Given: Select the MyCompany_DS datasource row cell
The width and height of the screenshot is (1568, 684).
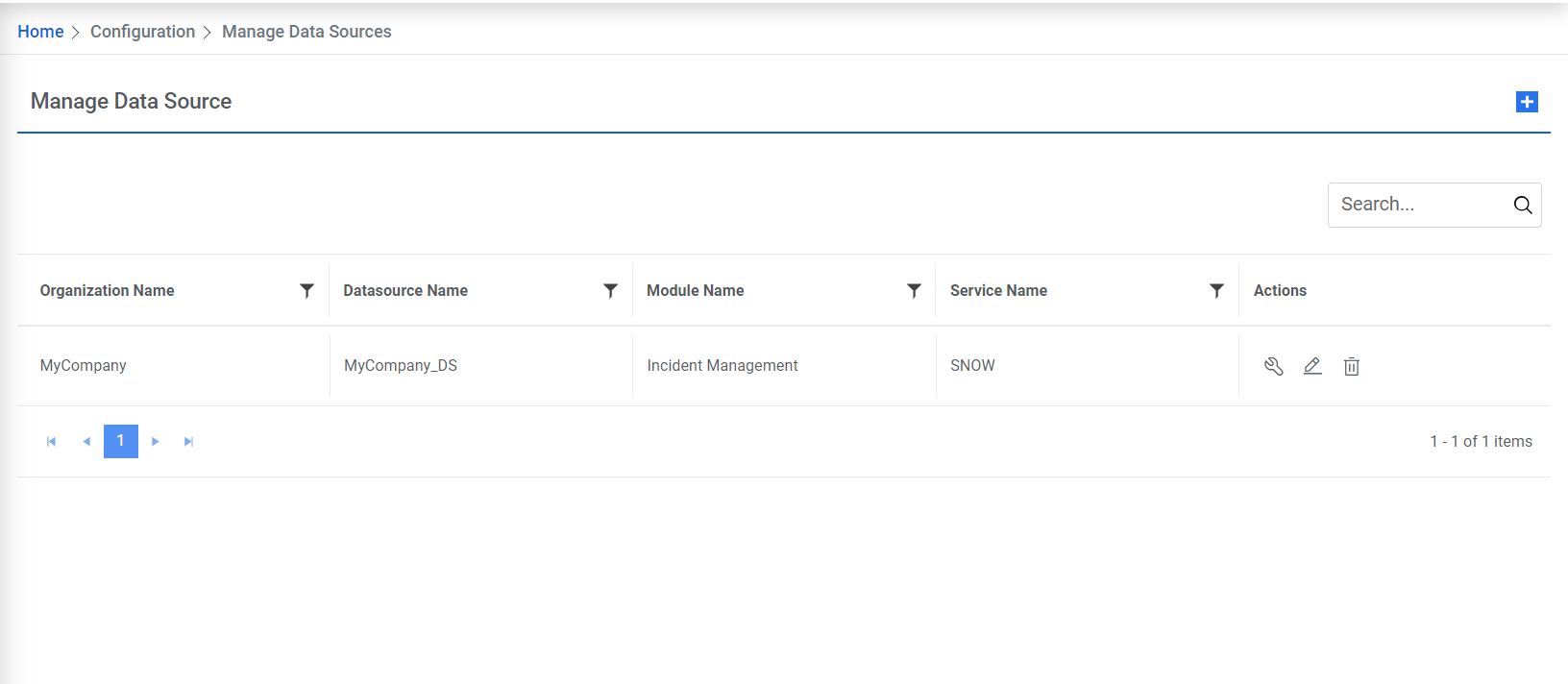Looking at the screenshot, I should click(x=401, y=366).
